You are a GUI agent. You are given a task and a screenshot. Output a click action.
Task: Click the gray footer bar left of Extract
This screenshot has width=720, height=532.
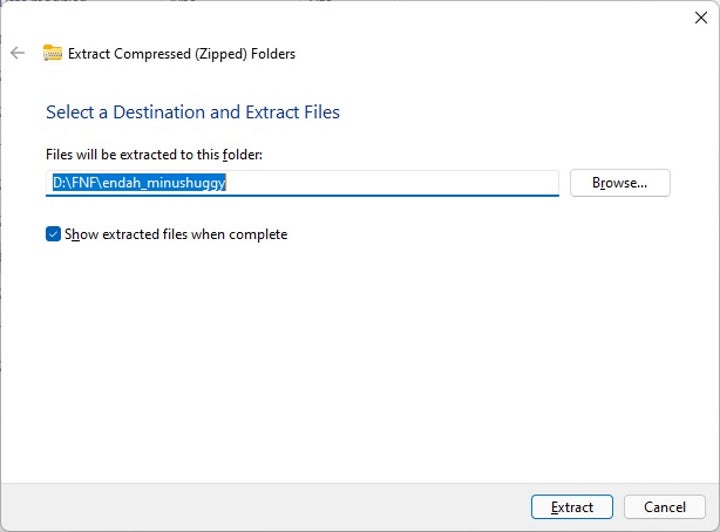(260, 507)
